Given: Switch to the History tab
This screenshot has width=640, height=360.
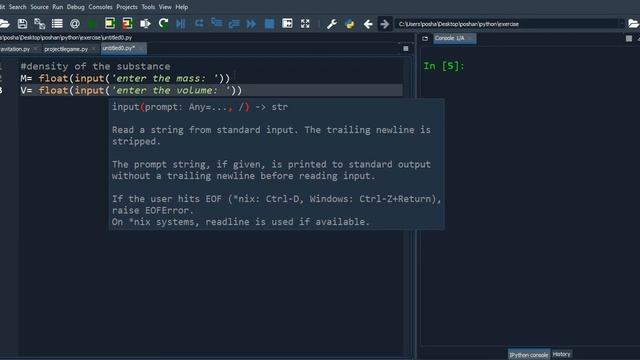Looking at the screenshot, I should click(x=561, y=354).
